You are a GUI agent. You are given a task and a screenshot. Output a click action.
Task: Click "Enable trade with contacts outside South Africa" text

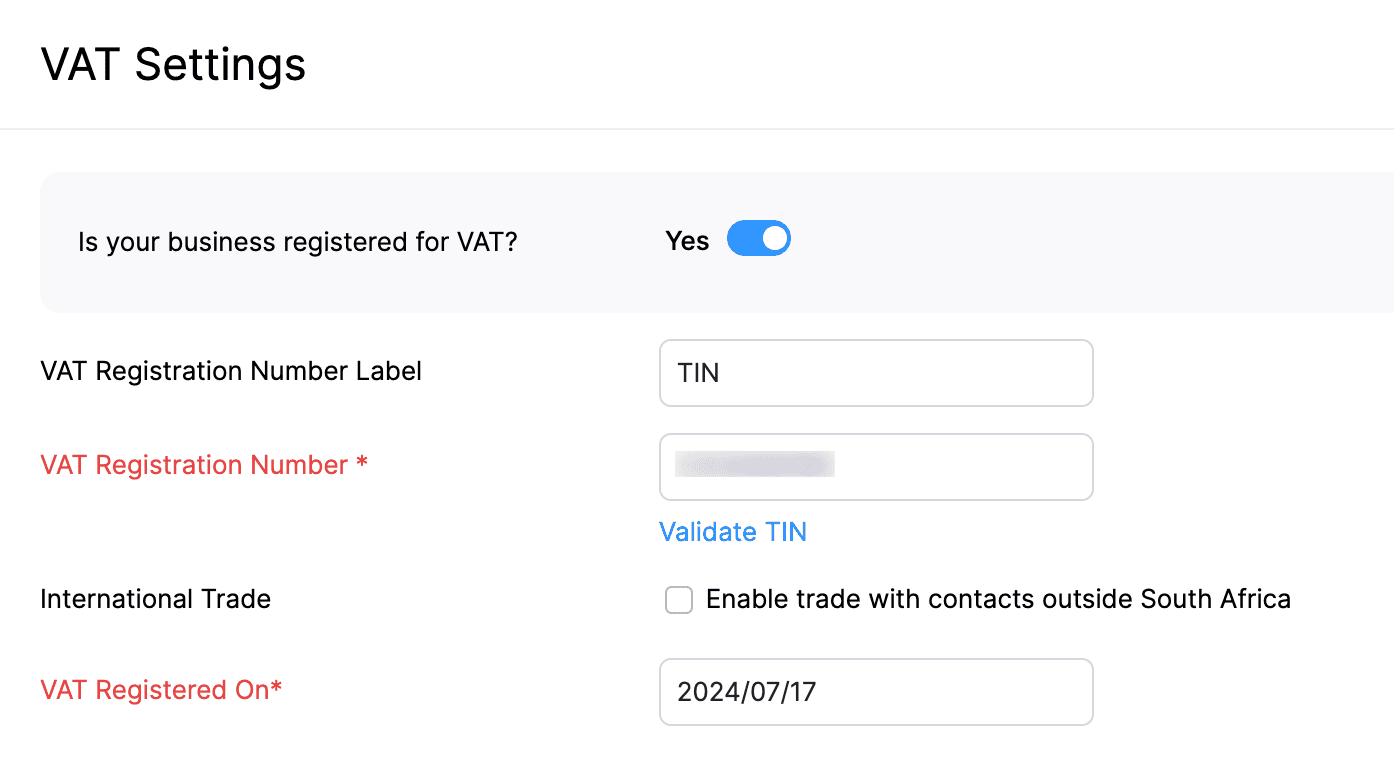tap(998, 599)
